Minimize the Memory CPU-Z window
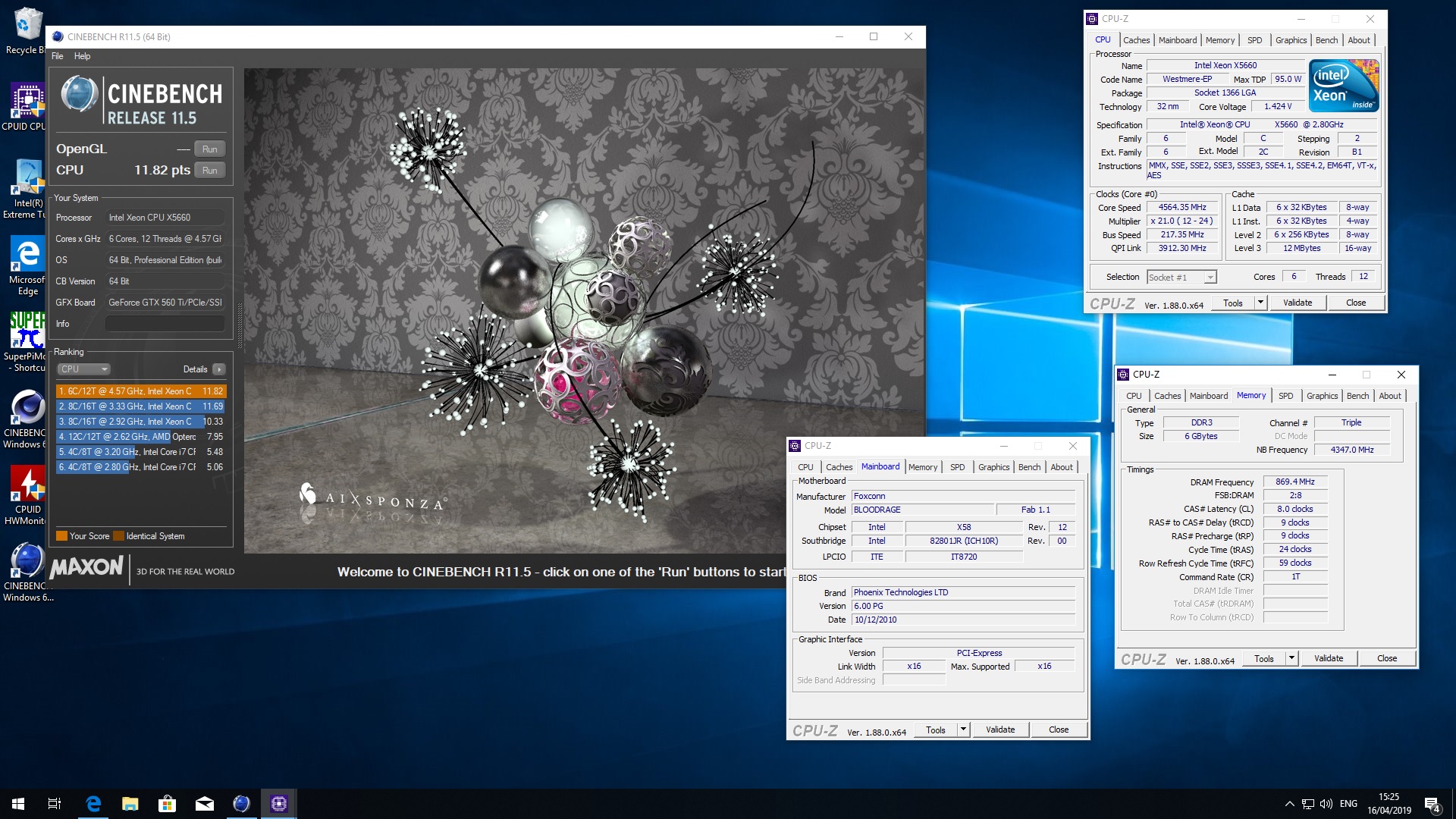The height and width of the screenshot is (819, 1456). (x=1332, y=375)
